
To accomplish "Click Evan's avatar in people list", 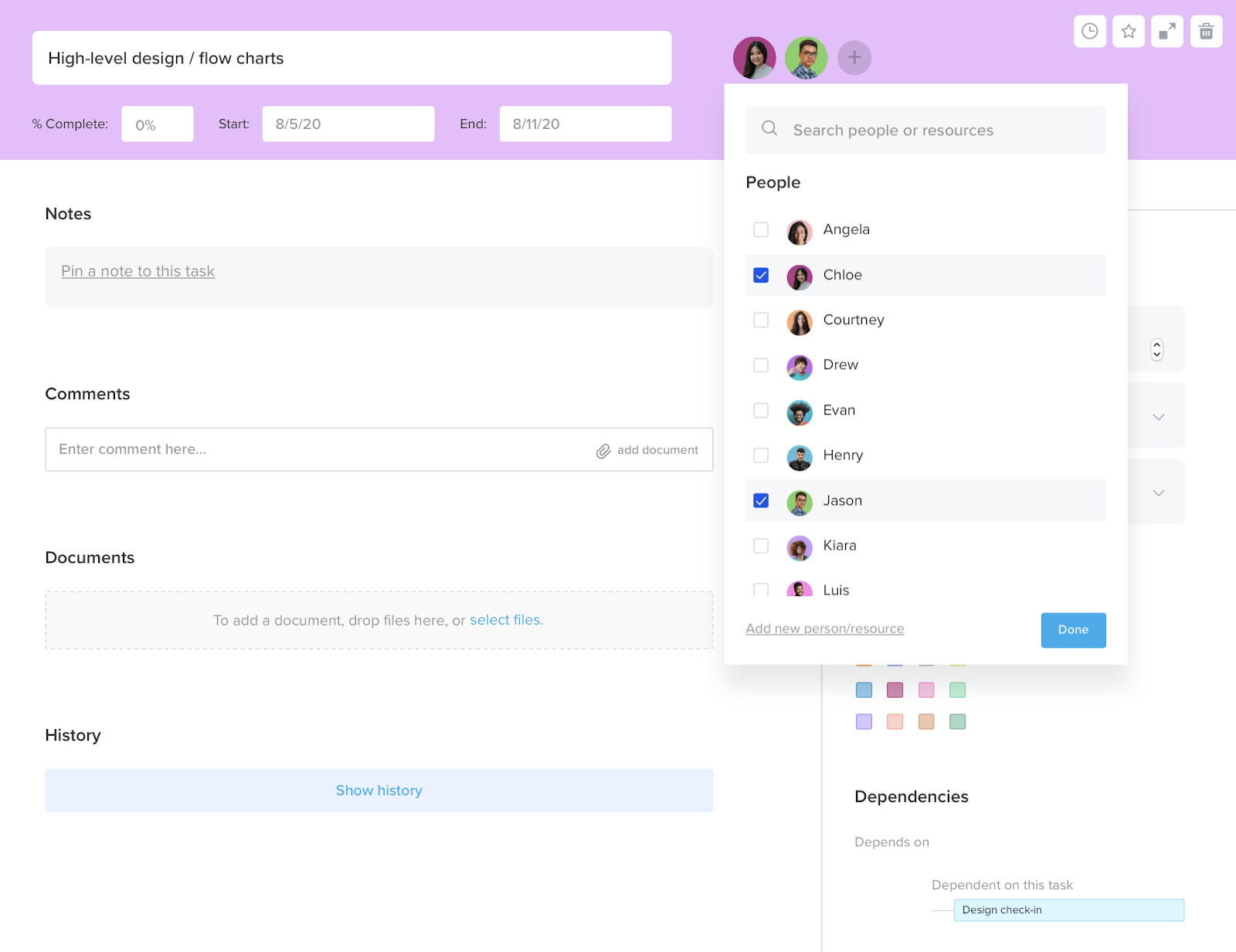I will (x=800, y=412).
